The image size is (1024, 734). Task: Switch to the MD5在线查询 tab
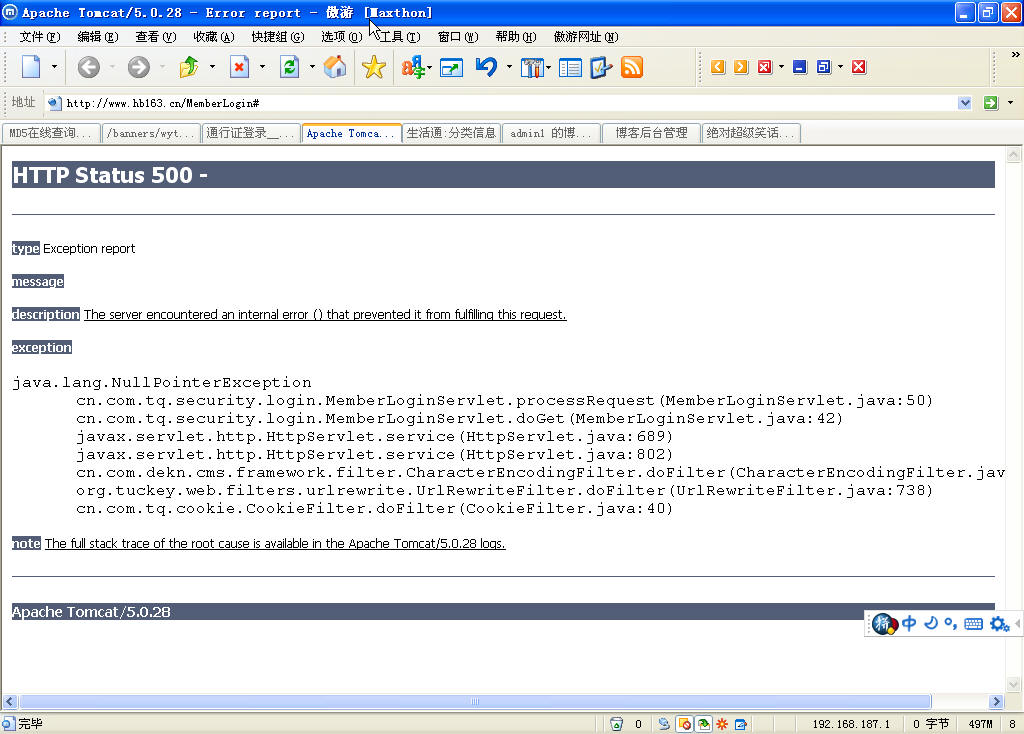[52, 133]
